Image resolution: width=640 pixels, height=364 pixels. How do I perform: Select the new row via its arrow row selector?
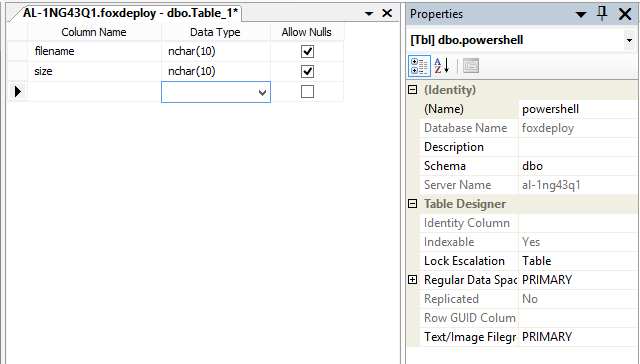pyautogui.click(x=18, y=91)
